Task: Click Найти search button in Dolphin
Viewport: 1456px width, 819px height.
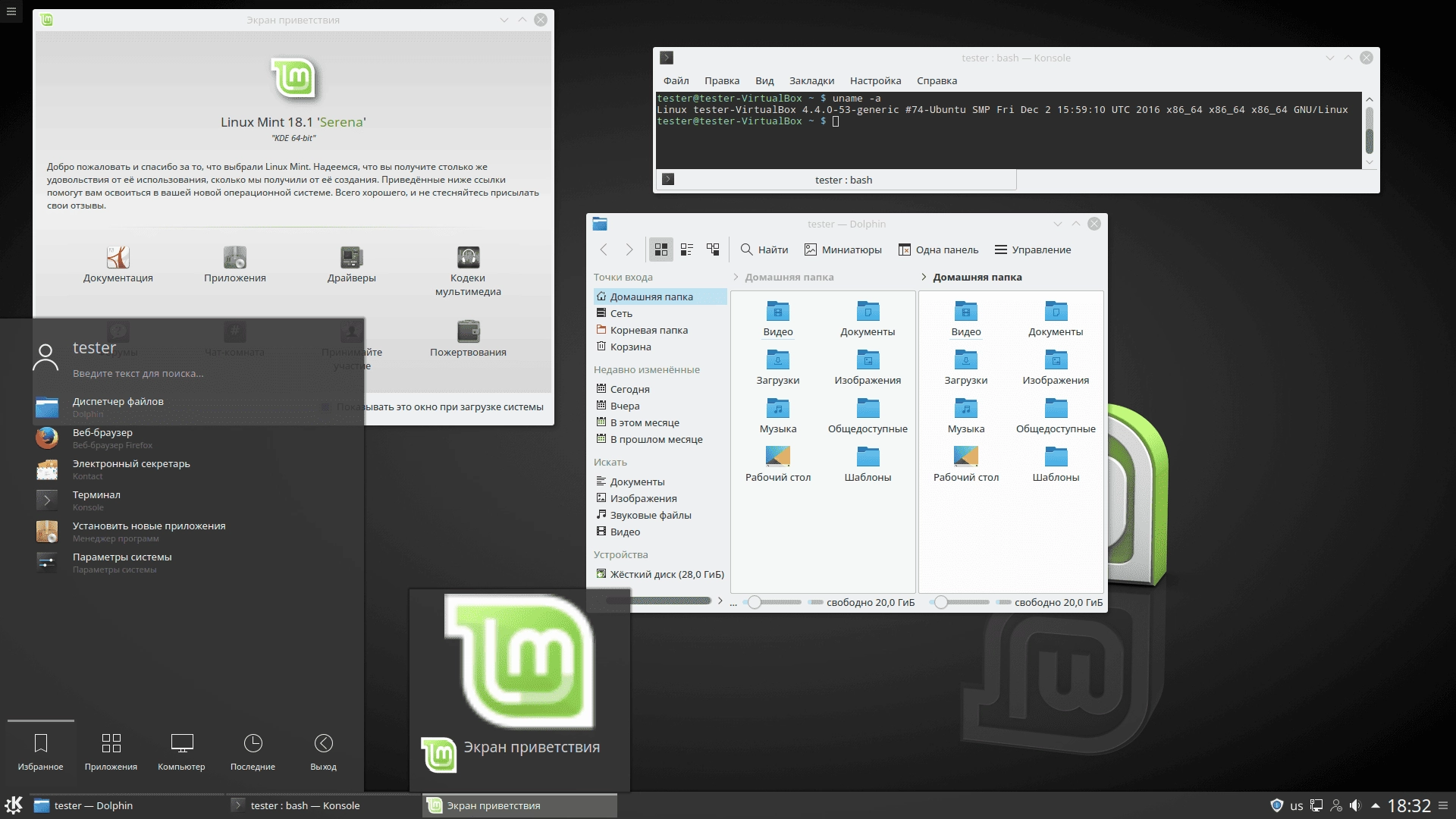Action: 764,249
